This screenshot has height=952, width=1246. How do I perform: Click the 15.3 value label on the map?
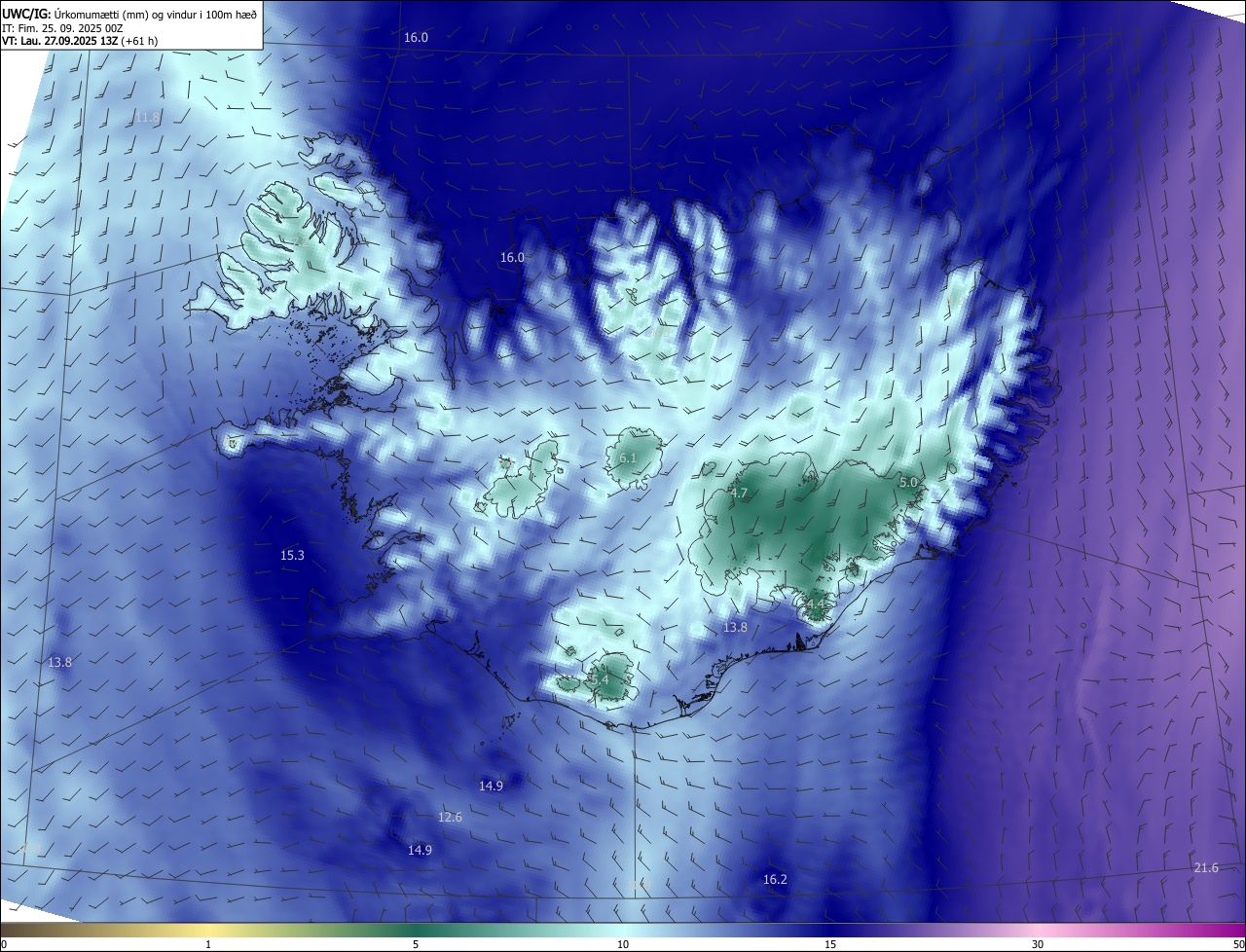(292, 556)
